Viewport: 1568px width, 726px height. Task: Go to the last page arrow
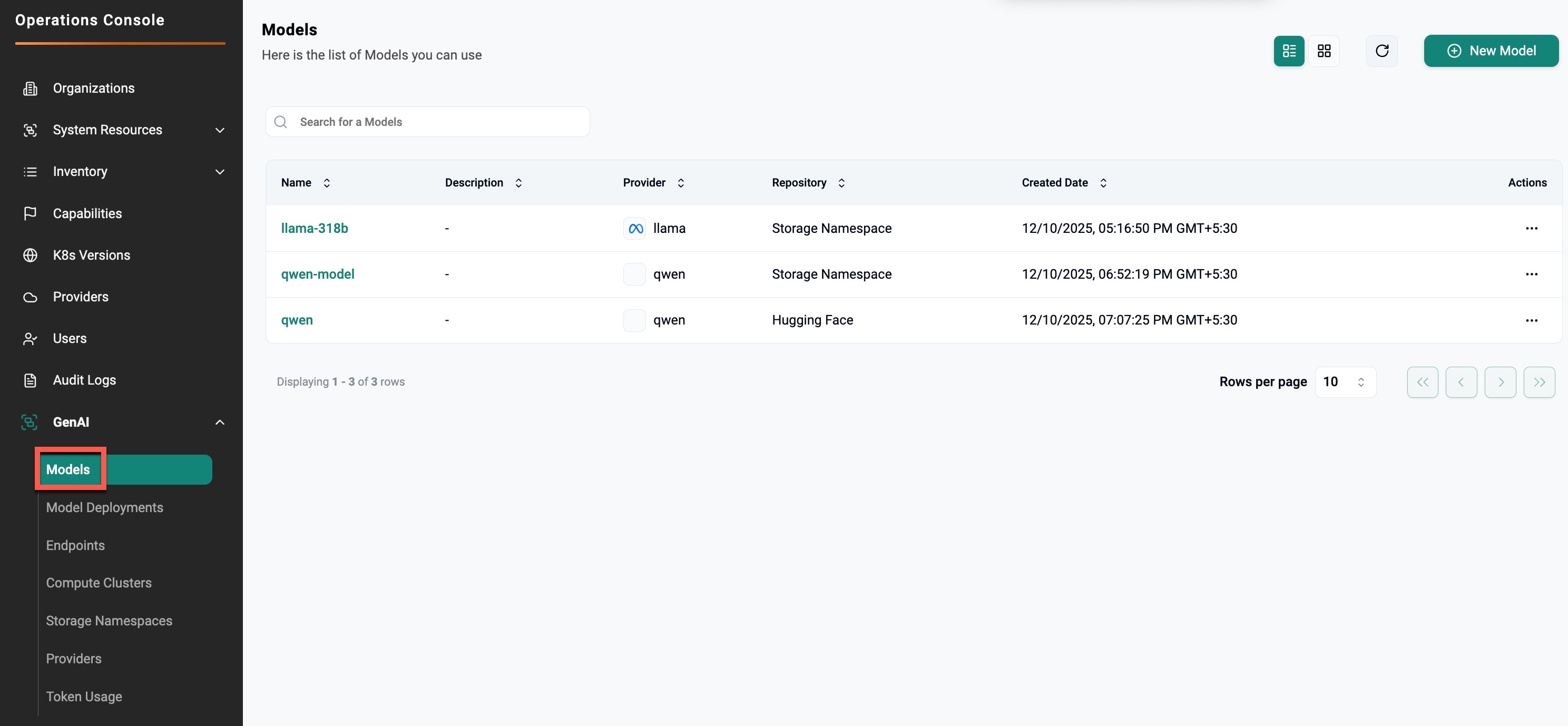point(1539,382)
